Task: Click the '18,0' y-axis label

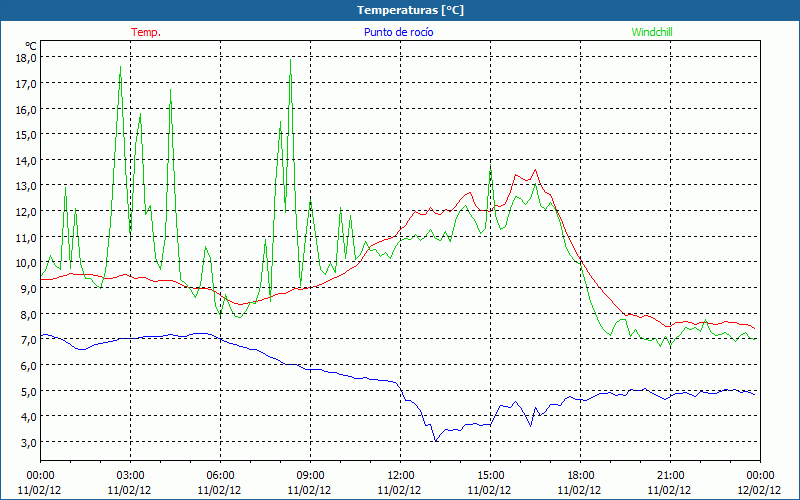Action: (x=26, y=58)
